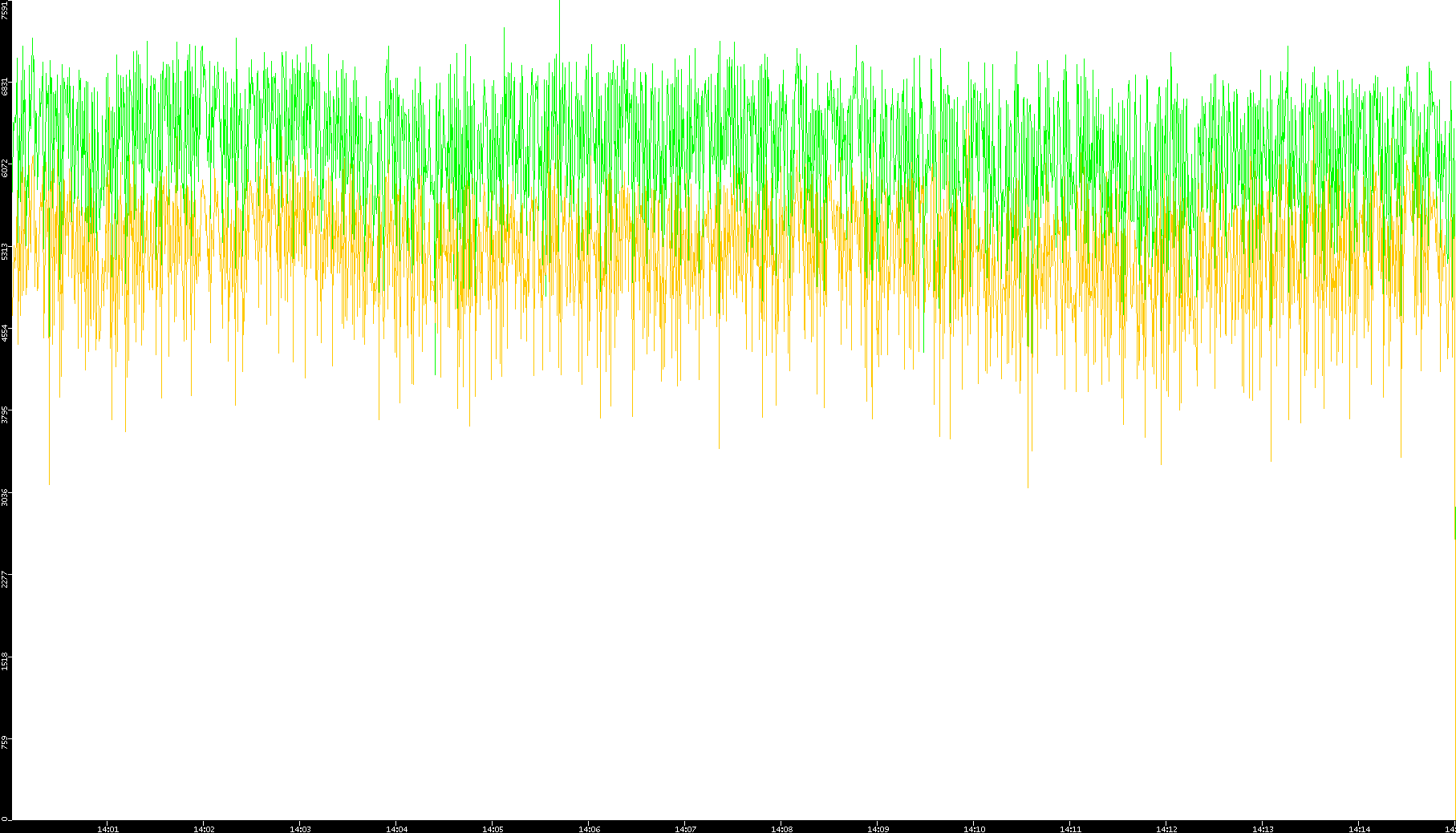Viewport: 1456px width, 833px height.
Task: Pick the 14:08 time axis label
Action: coord(781,829)
